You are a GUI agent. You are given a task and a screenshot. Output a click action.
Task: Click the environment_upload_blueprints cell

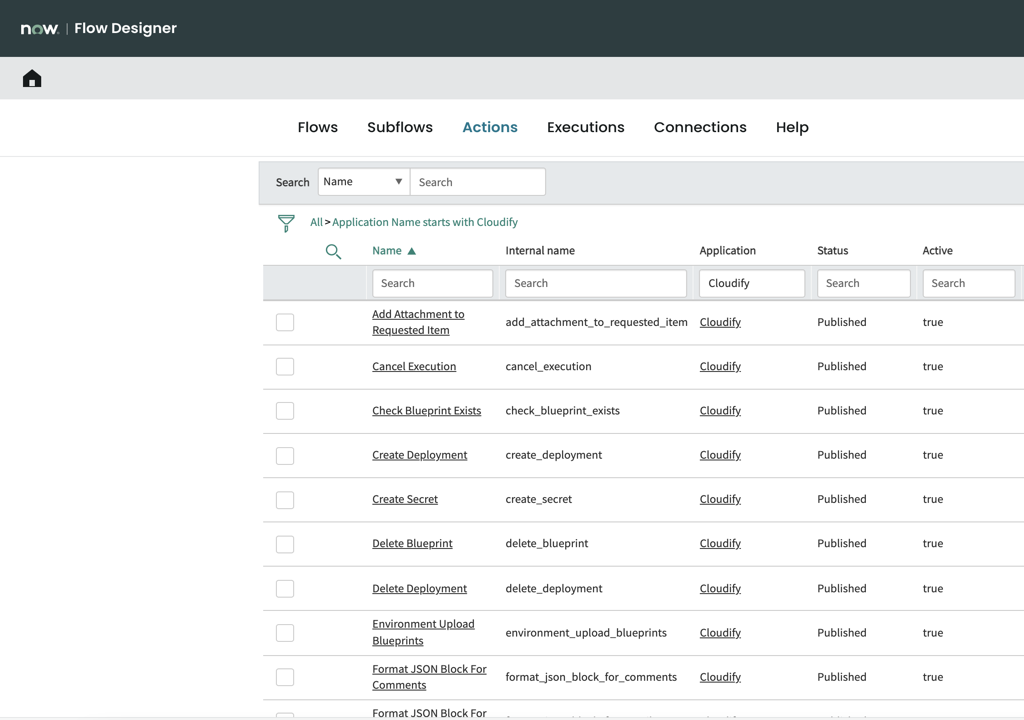tap(586, 633)
